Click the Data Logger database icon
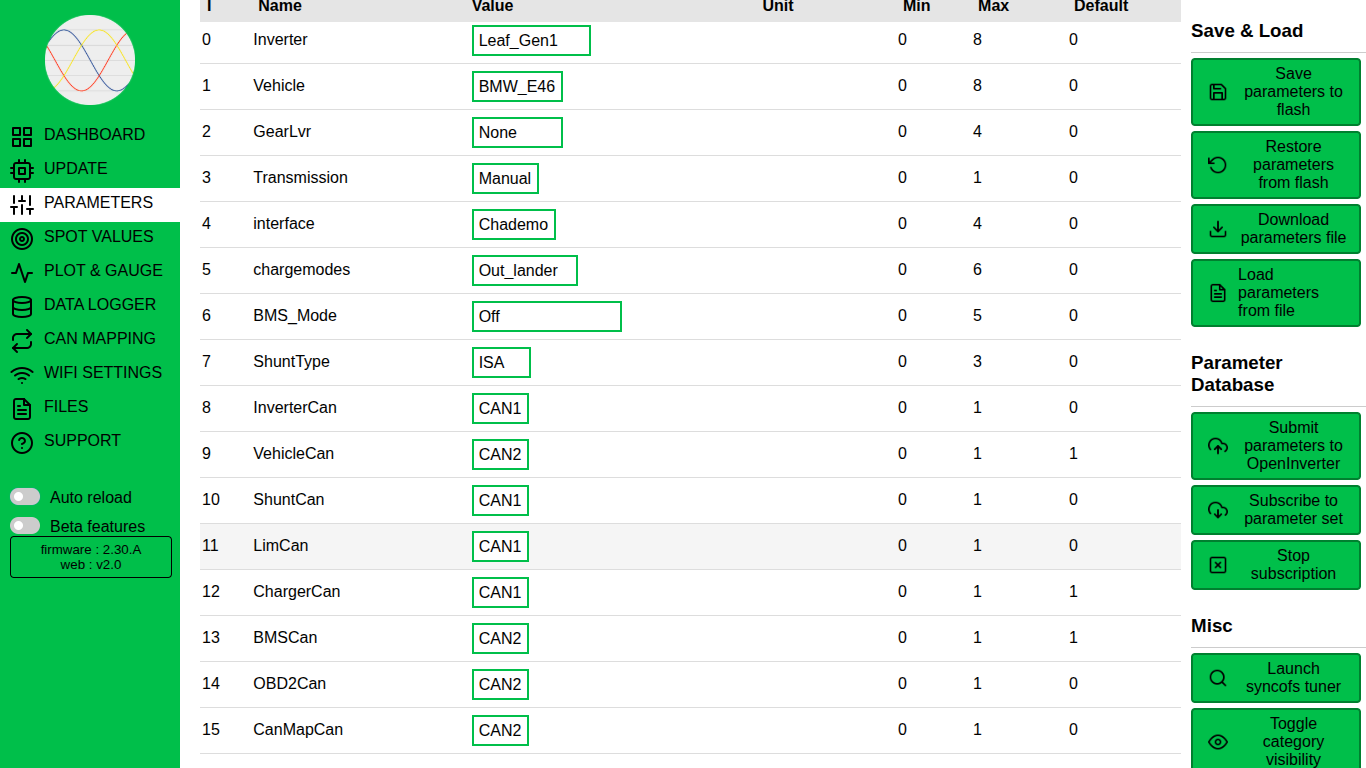The image size is (1366, 768). point(22,306)
